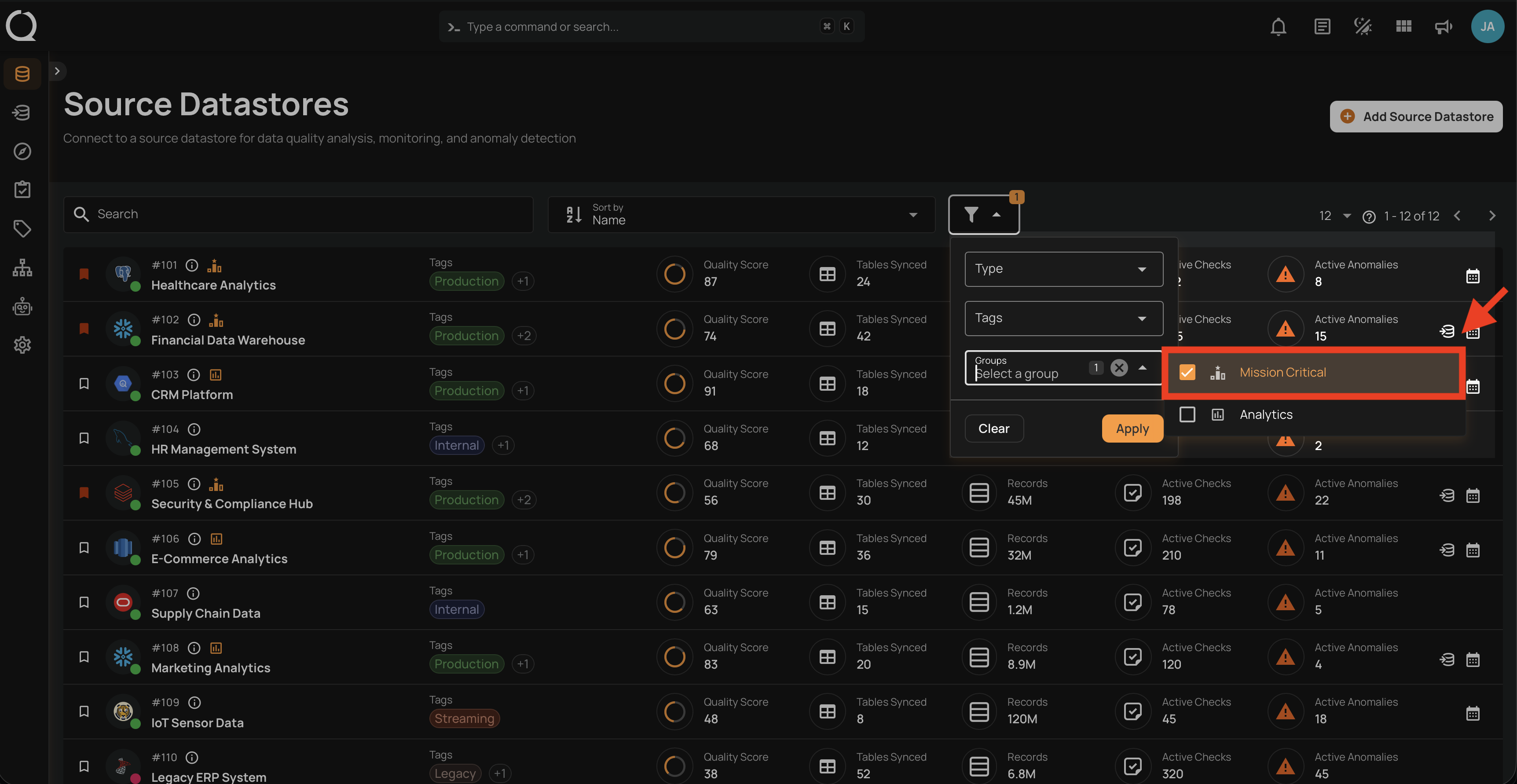
Task: Click the megaphone announcements icon
Action: 1443,26
